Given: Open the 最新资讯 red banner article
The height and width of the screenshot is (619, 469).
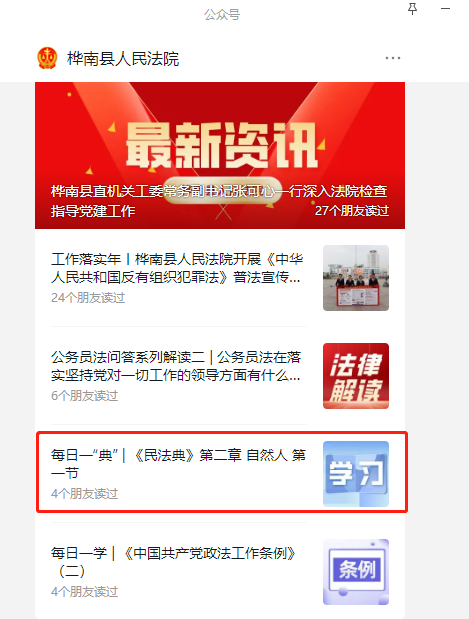Looking at the screenshot, I should (220, 155).
